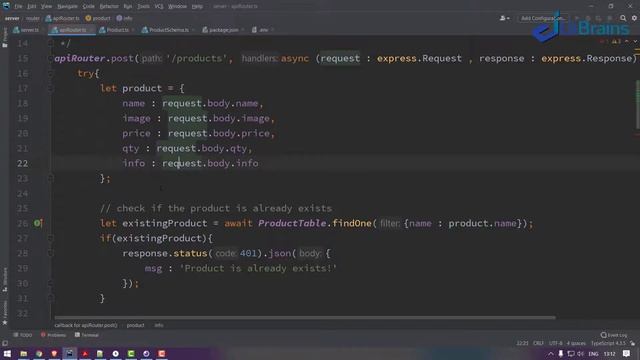The image size is (640, 360).
Task: Open the Help menu
Action: click(x=197, y=6)
